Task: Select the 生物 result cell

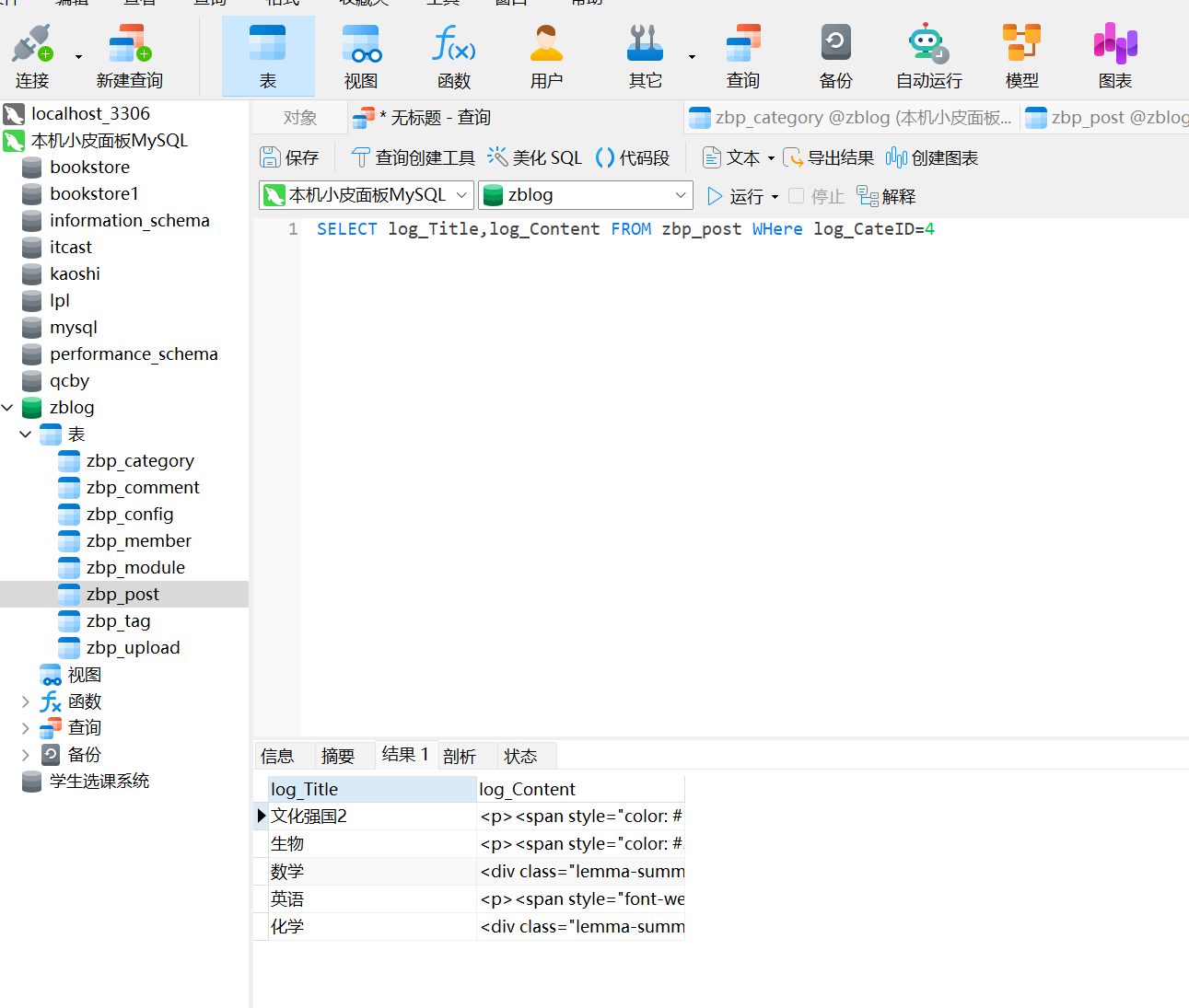Action: [372, 843]
